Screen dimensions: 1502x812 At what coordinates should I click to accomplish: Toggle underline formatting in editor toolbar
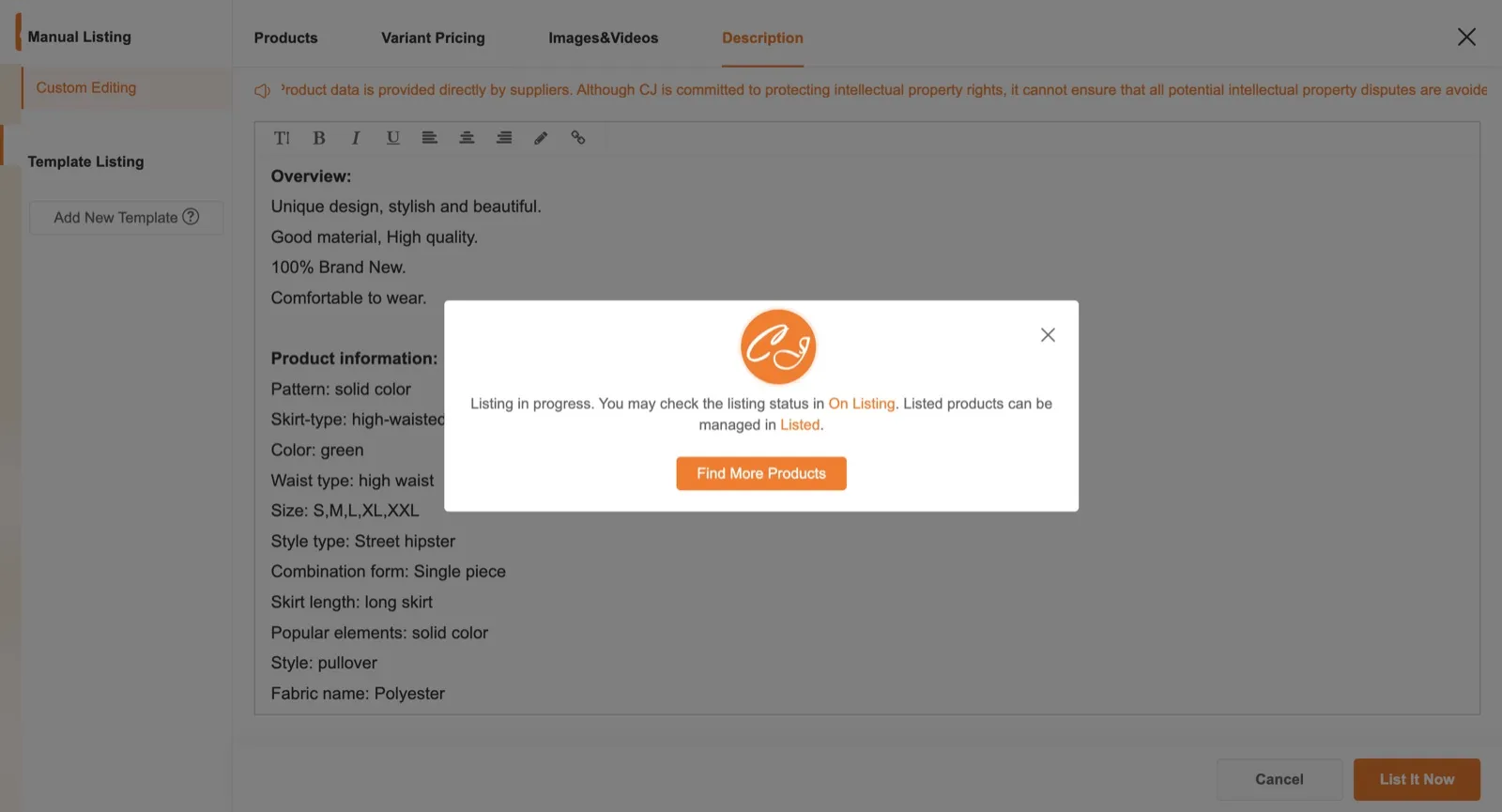(x=392, y=138)
